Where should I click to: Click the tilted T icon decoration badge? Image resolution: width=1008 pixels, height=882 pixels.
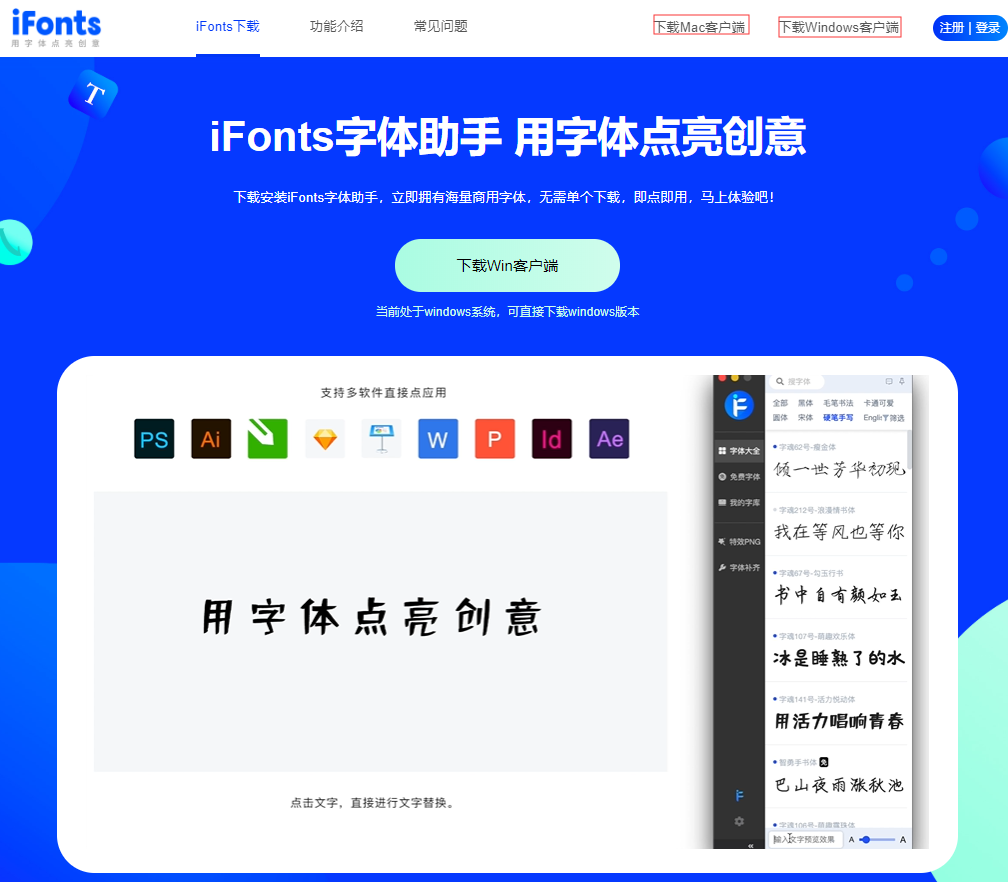tap(93, 94)
